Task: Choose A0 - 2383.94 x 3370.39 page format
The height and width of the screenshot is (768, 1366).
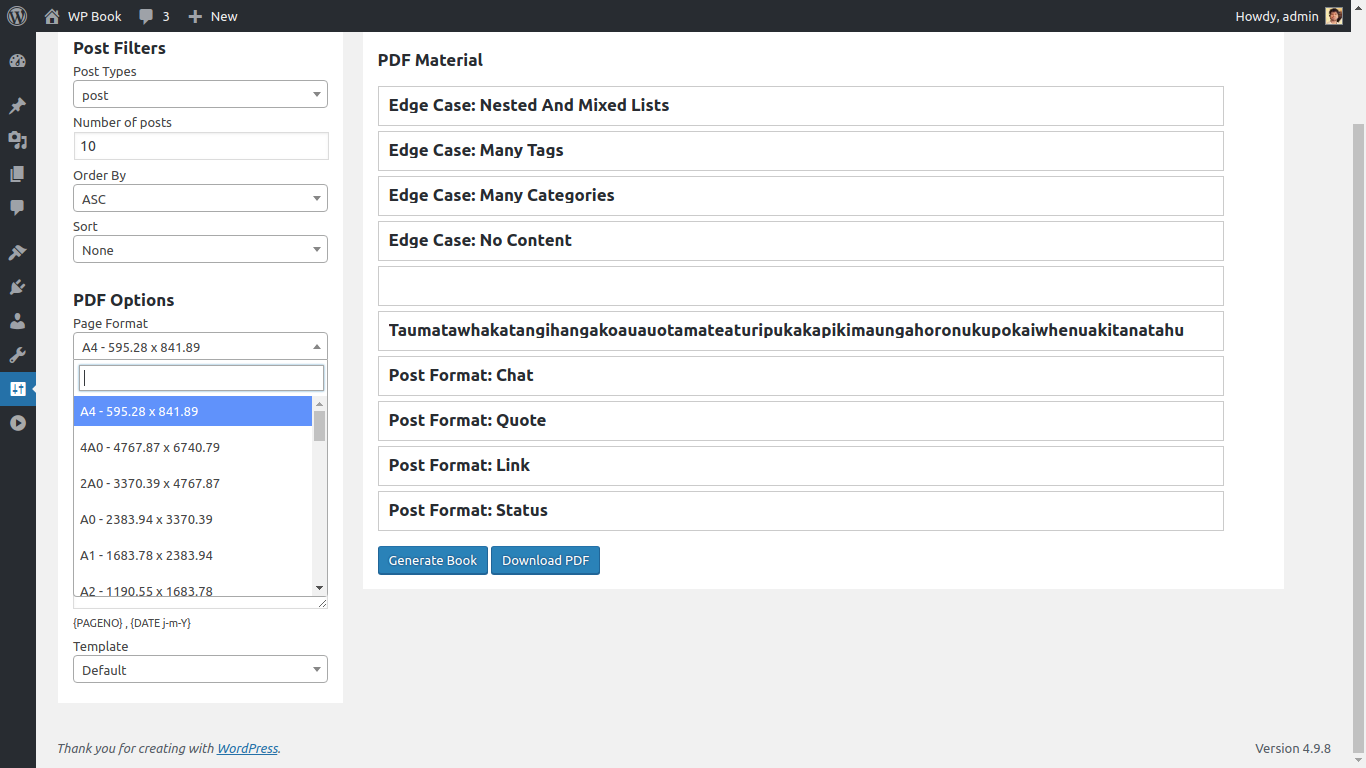Action: (146, 519)
